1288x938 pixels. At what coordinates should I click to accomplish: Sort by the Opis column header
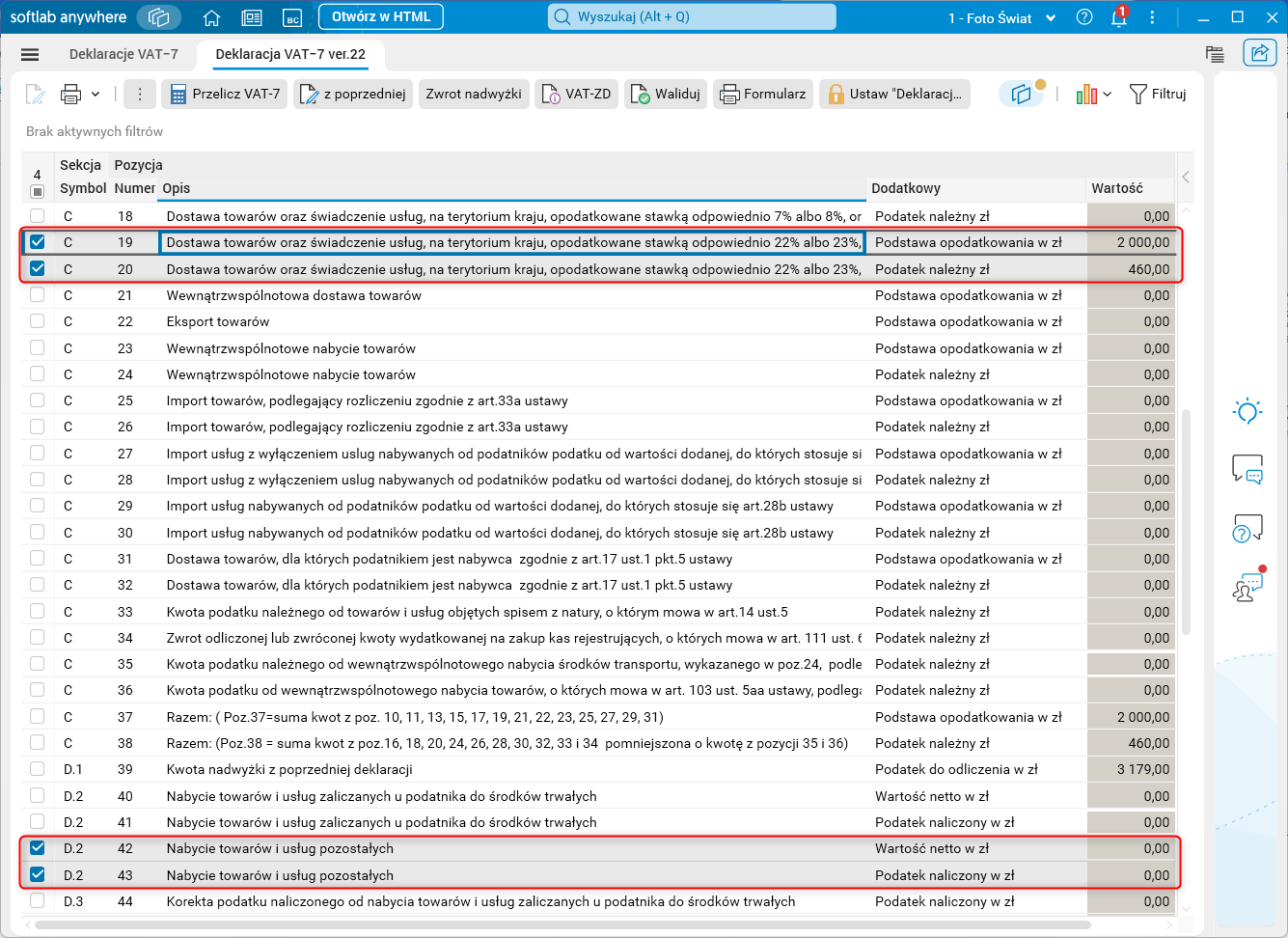pyautogui.click(x=511, y=188)
